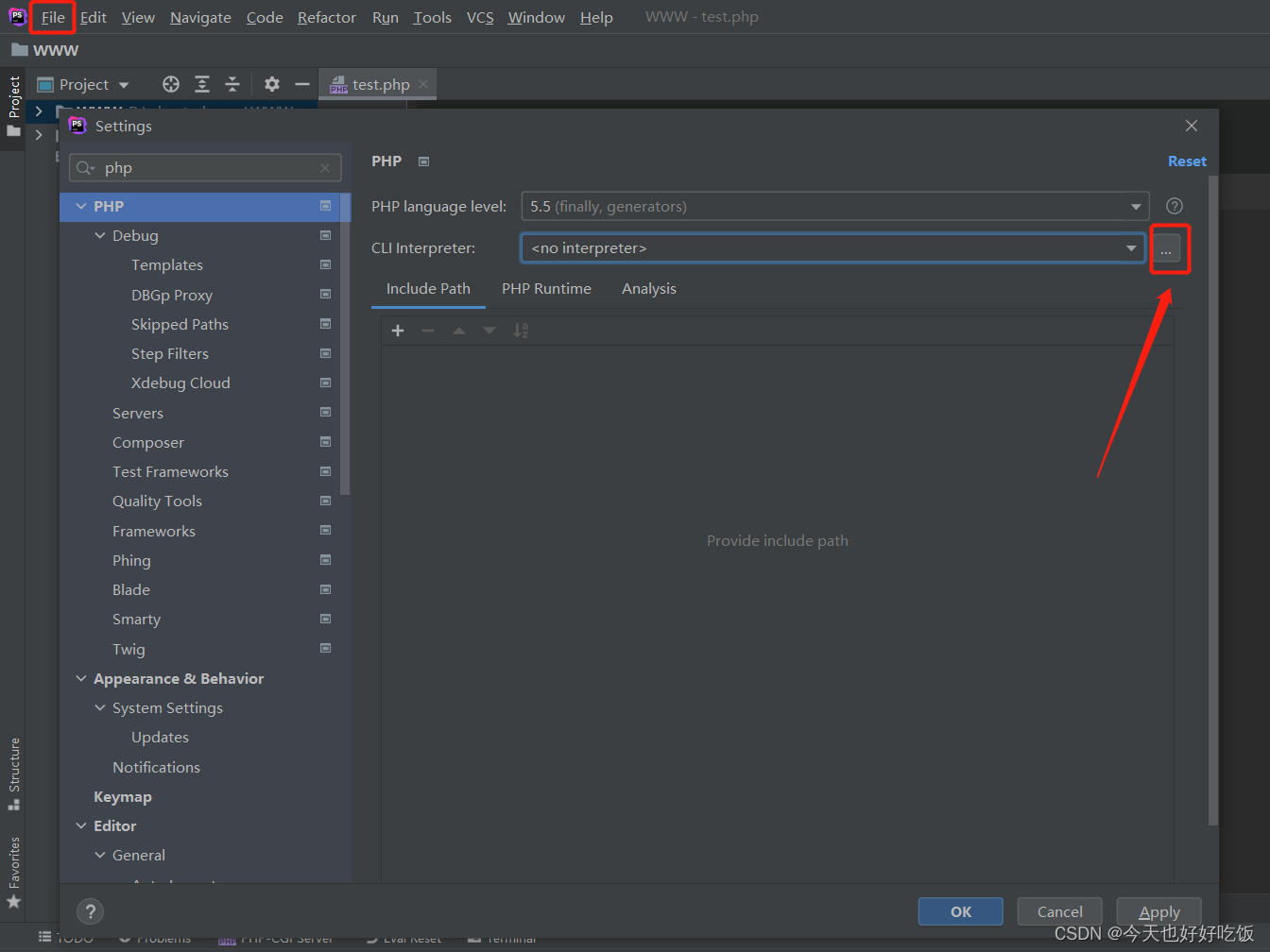Open the Tools menu
This screenshot has height=952, width=1270.
click(x=432, y=17)
